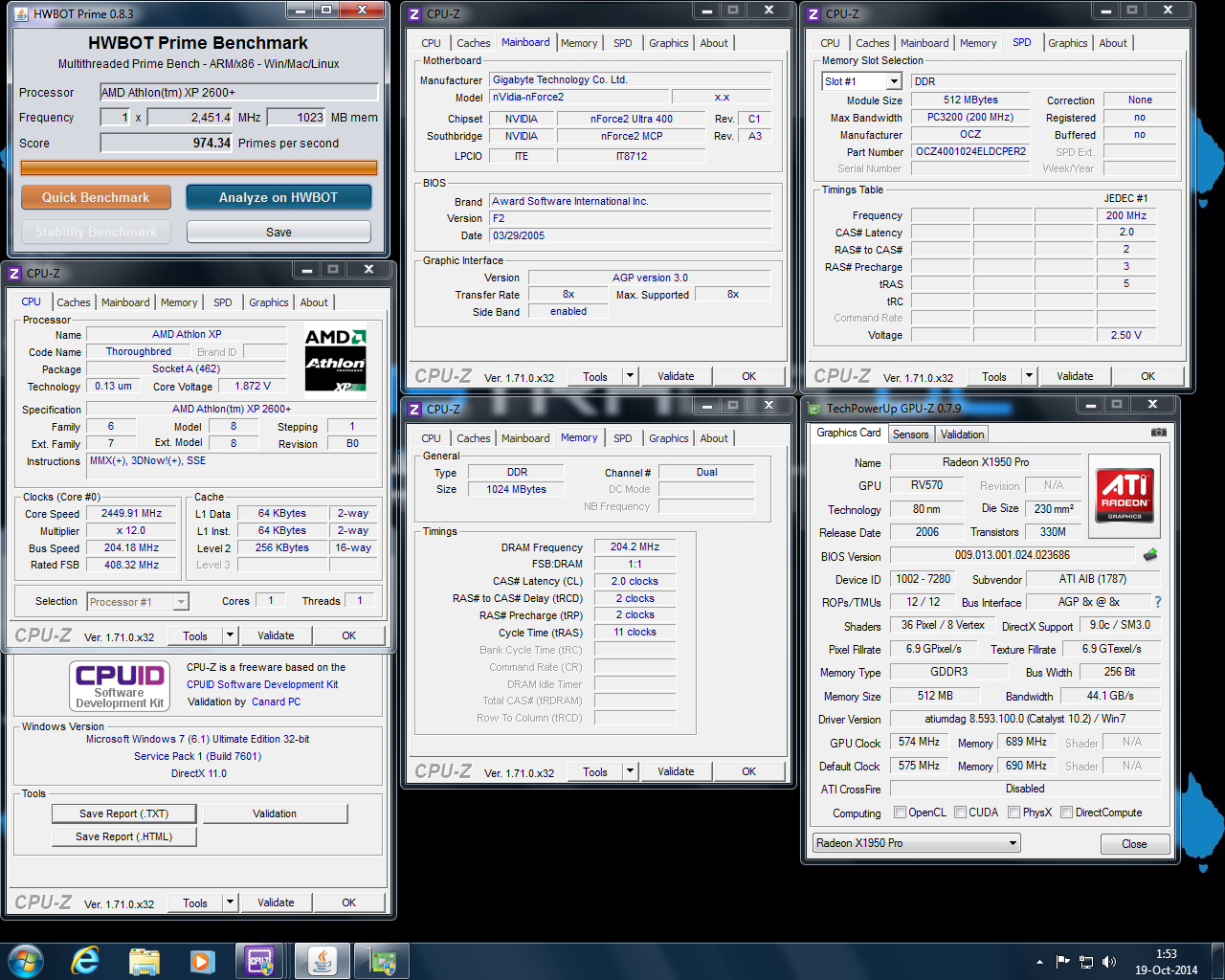Show hidden system tray icons arrow
This screenshot has height=980, width=1225.
[x=1039, y=962]
